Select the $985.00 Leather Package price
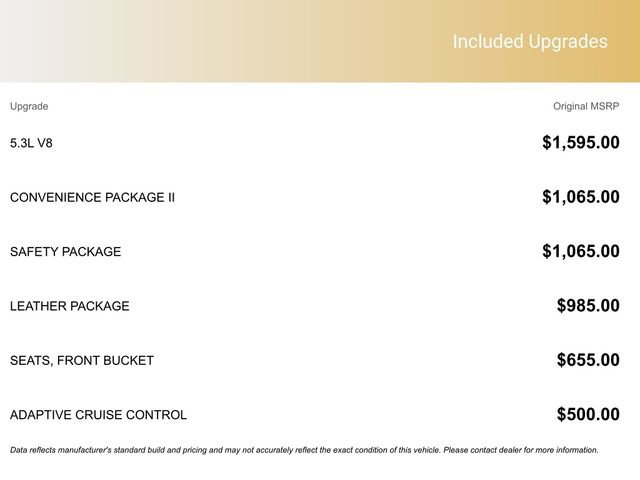Viewport: 640px width, 480px height. click(588, 306)
